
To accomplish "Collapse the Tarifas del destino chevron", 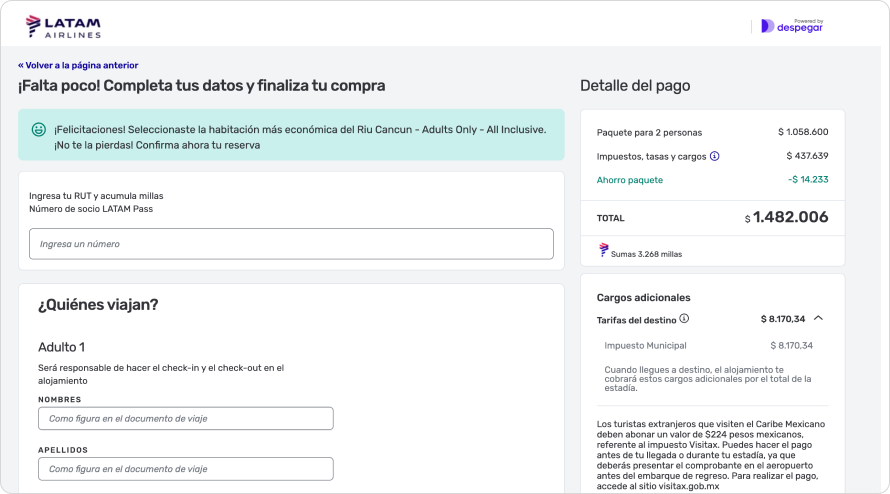I will (x=818, y=319).
